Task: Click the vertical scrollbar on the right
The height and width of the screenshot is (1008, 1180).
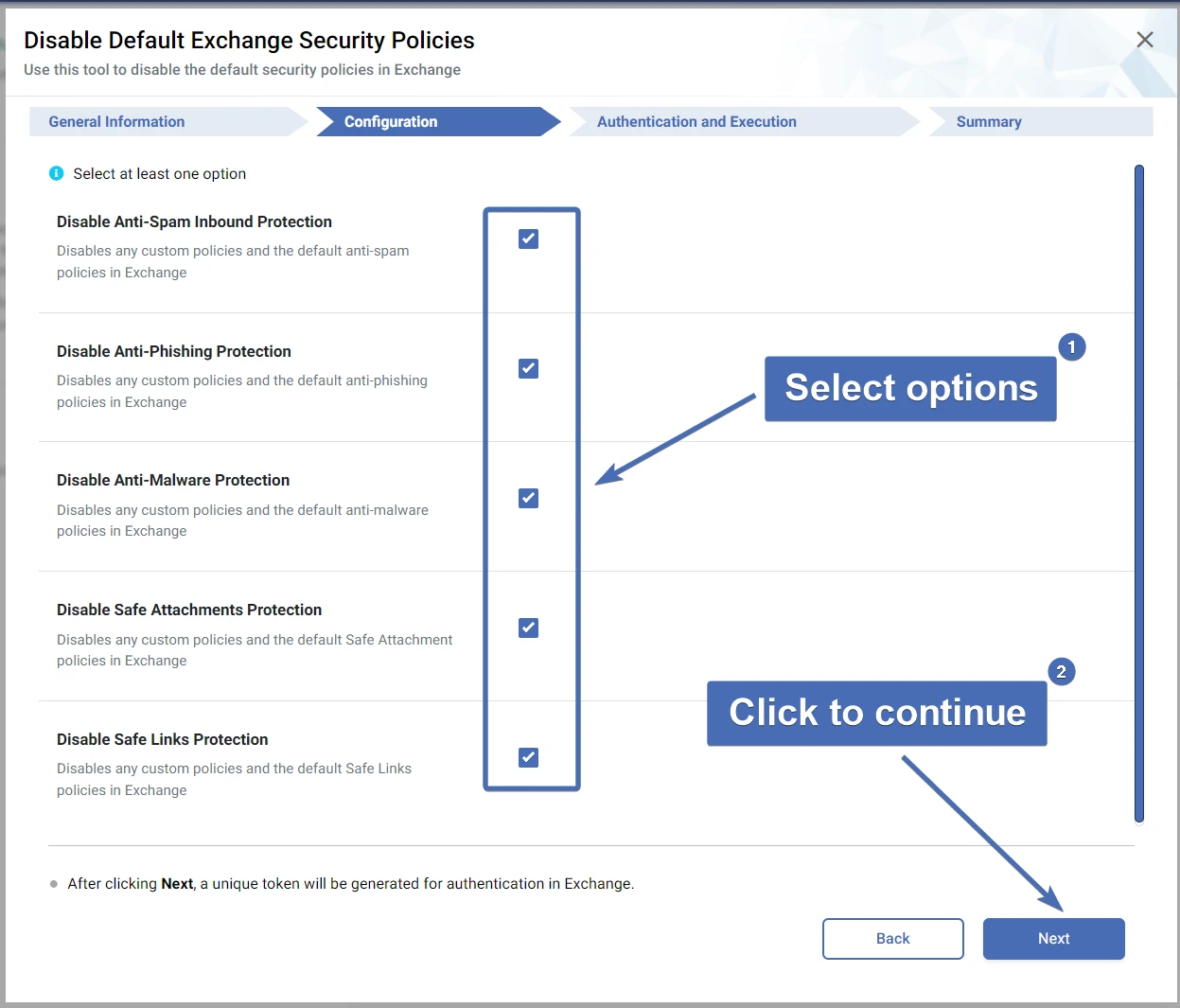Action: point(1138,492)
